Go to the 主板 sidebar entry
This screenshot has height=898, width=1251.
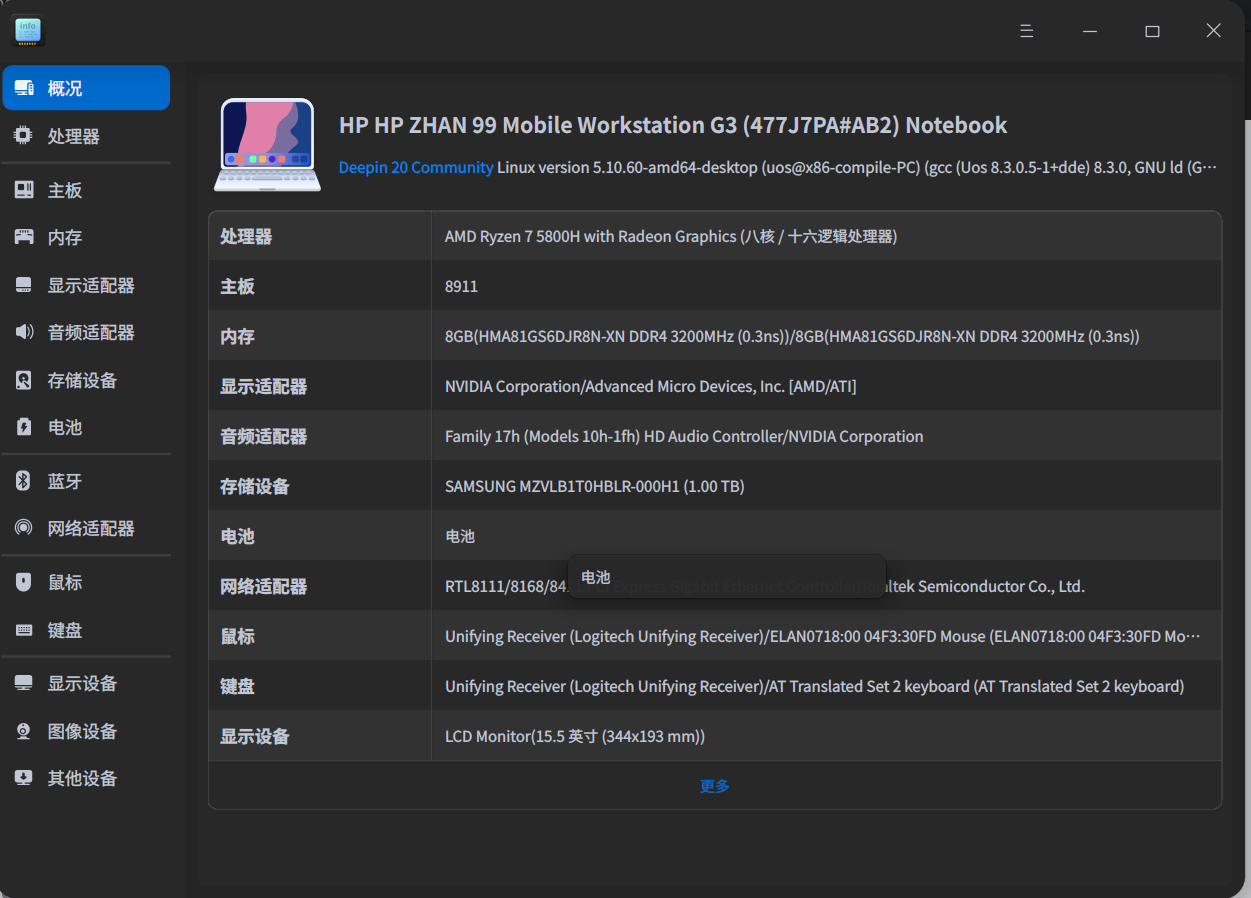pos(86,190)
